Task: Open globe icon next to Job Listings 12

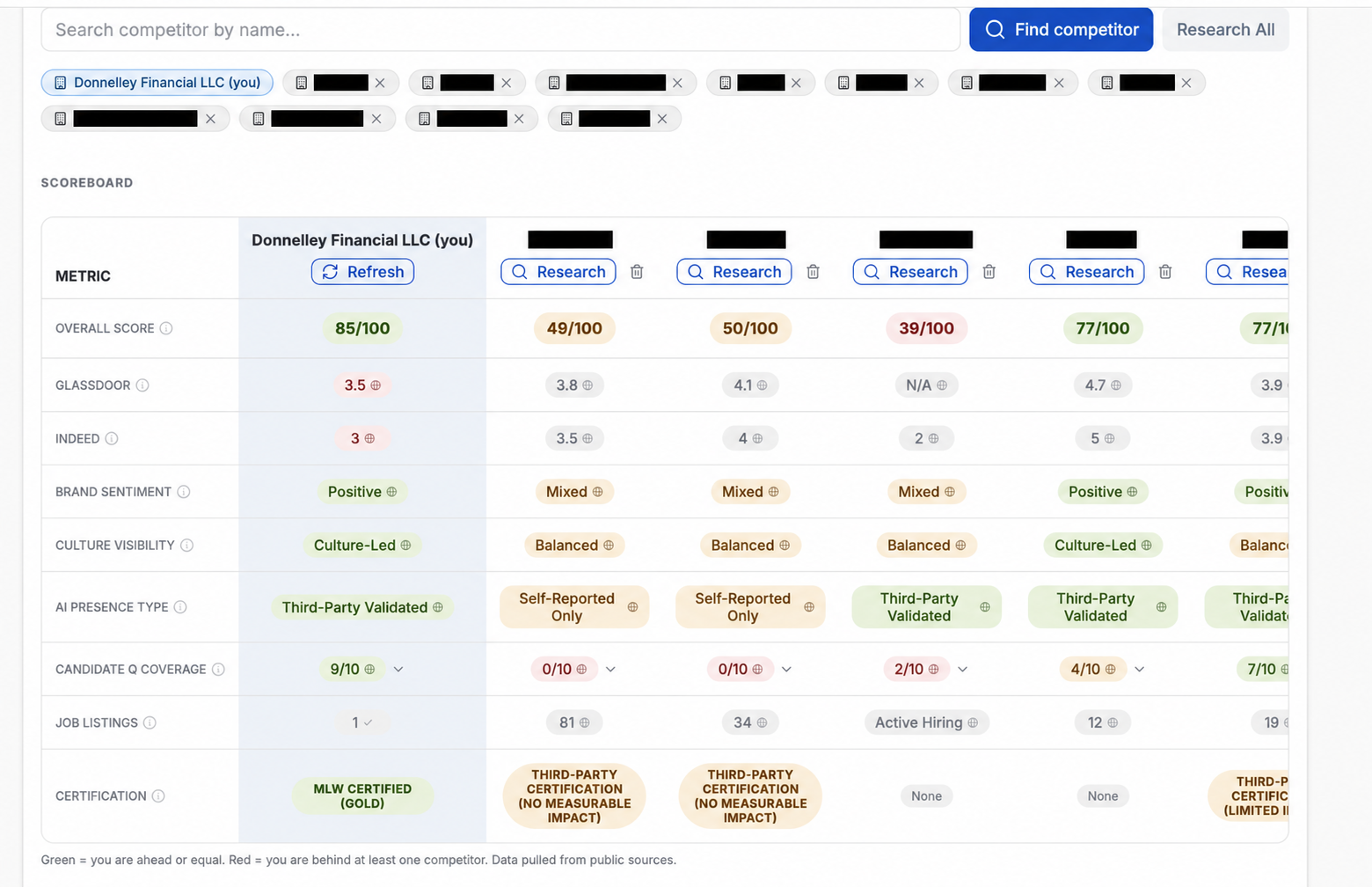Action: pos(1113,722)
